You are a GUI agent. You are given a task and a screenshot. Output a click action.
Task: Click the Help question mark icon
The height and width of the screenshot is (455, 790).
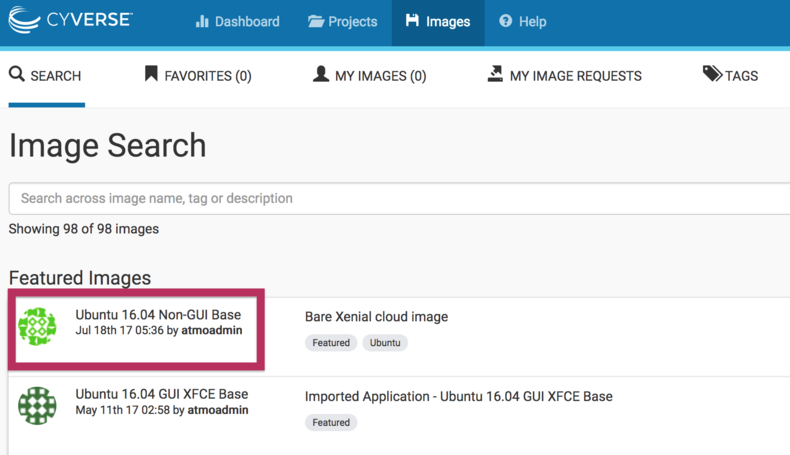pyautogui.click(x=505, y=21)
